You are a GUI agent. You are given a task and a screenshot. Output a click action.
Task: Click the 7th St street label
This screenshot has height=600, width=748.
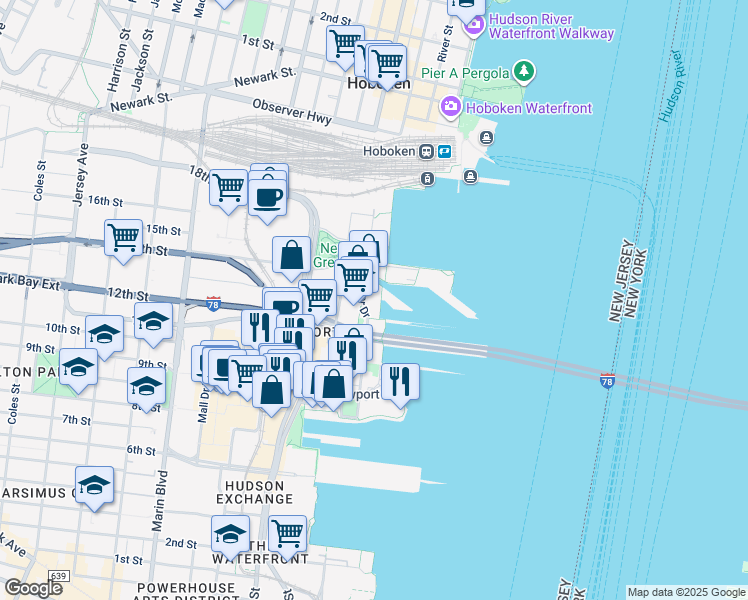coord(76,420)
